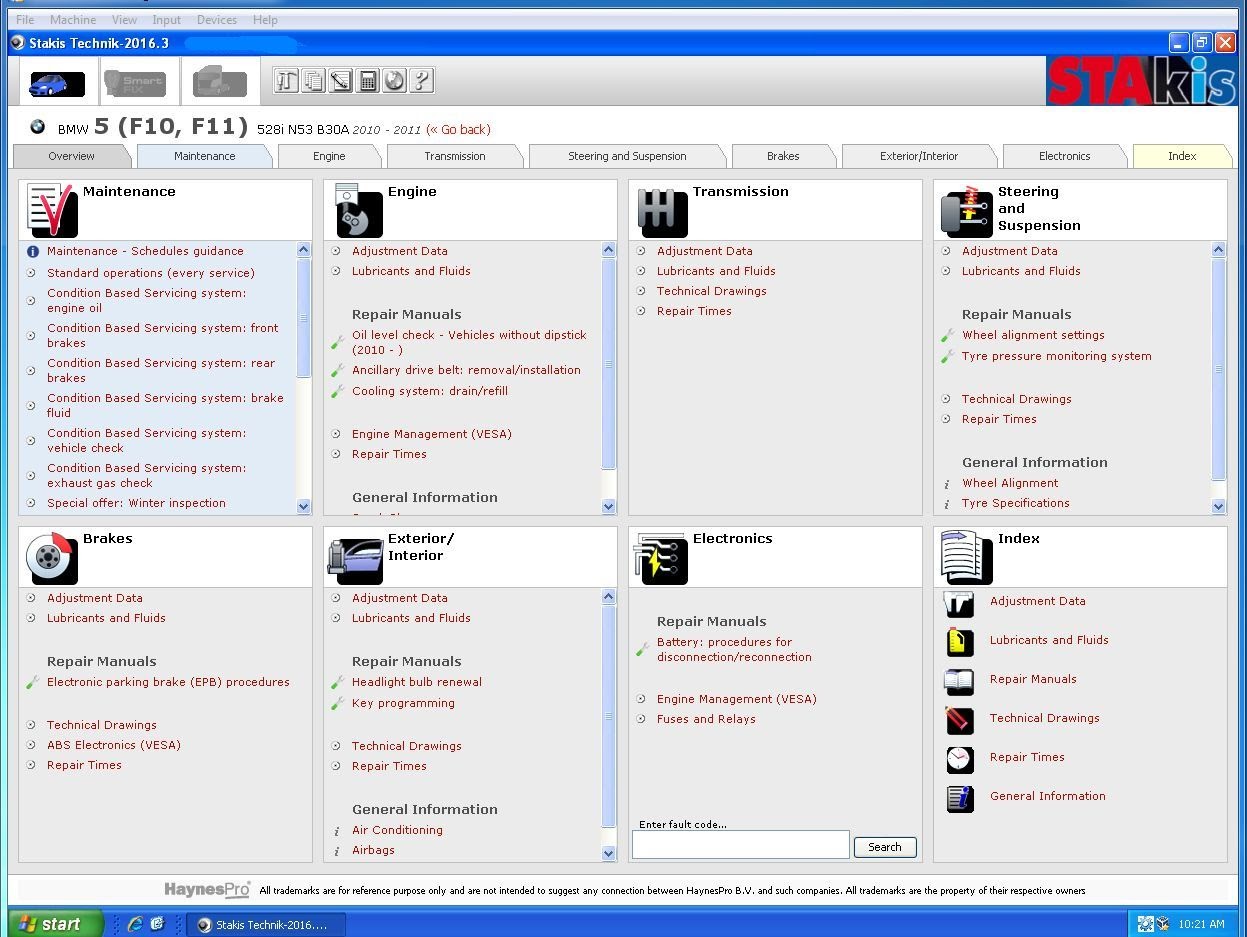Select the Brakes tab

[x=783, y=156]
